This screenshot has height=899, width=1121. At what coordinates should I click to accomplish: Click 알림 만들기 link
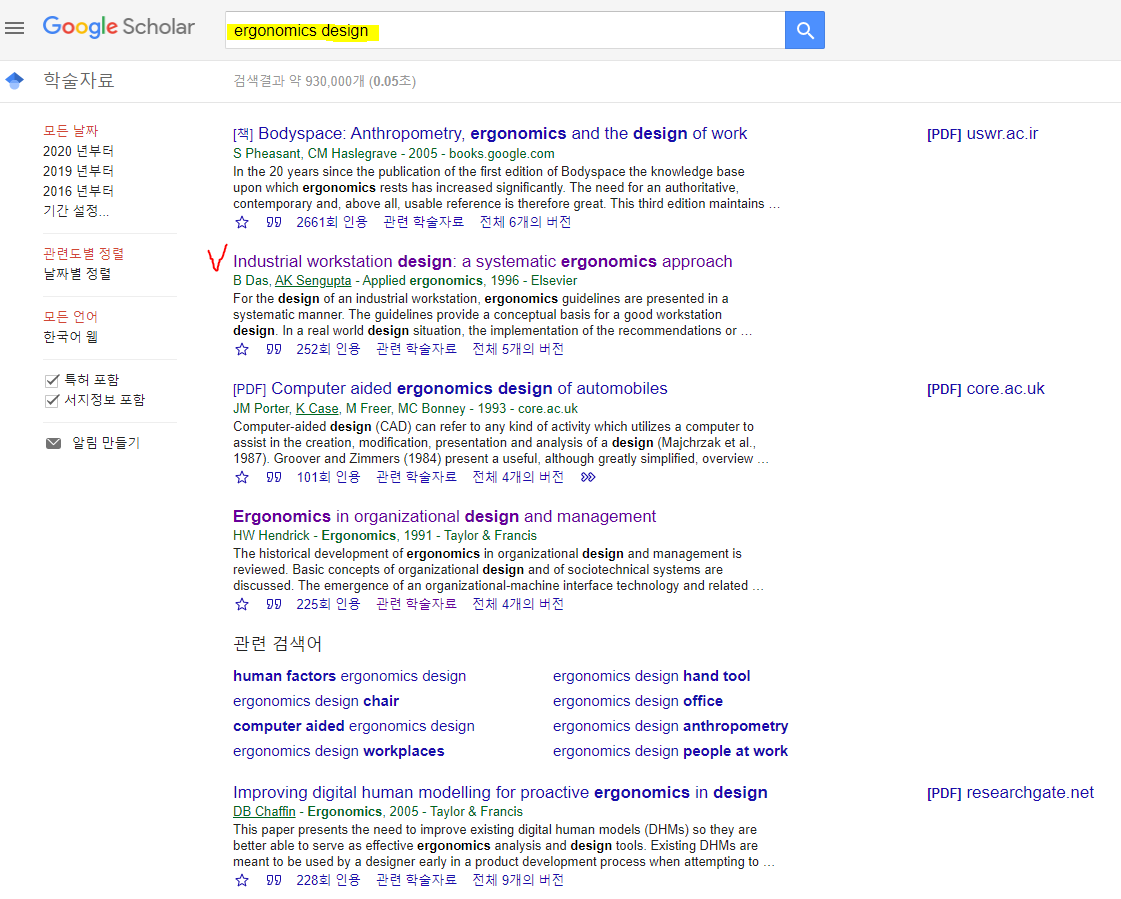tap(106, 443)
